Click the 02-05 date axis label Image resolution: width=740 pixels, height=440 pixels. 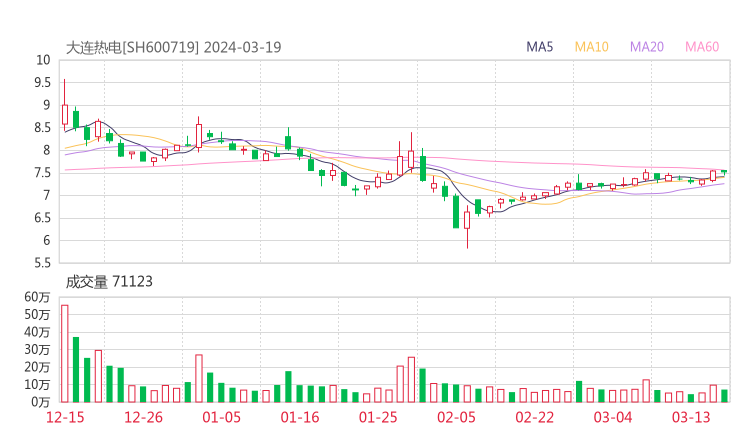coord(456,417)
